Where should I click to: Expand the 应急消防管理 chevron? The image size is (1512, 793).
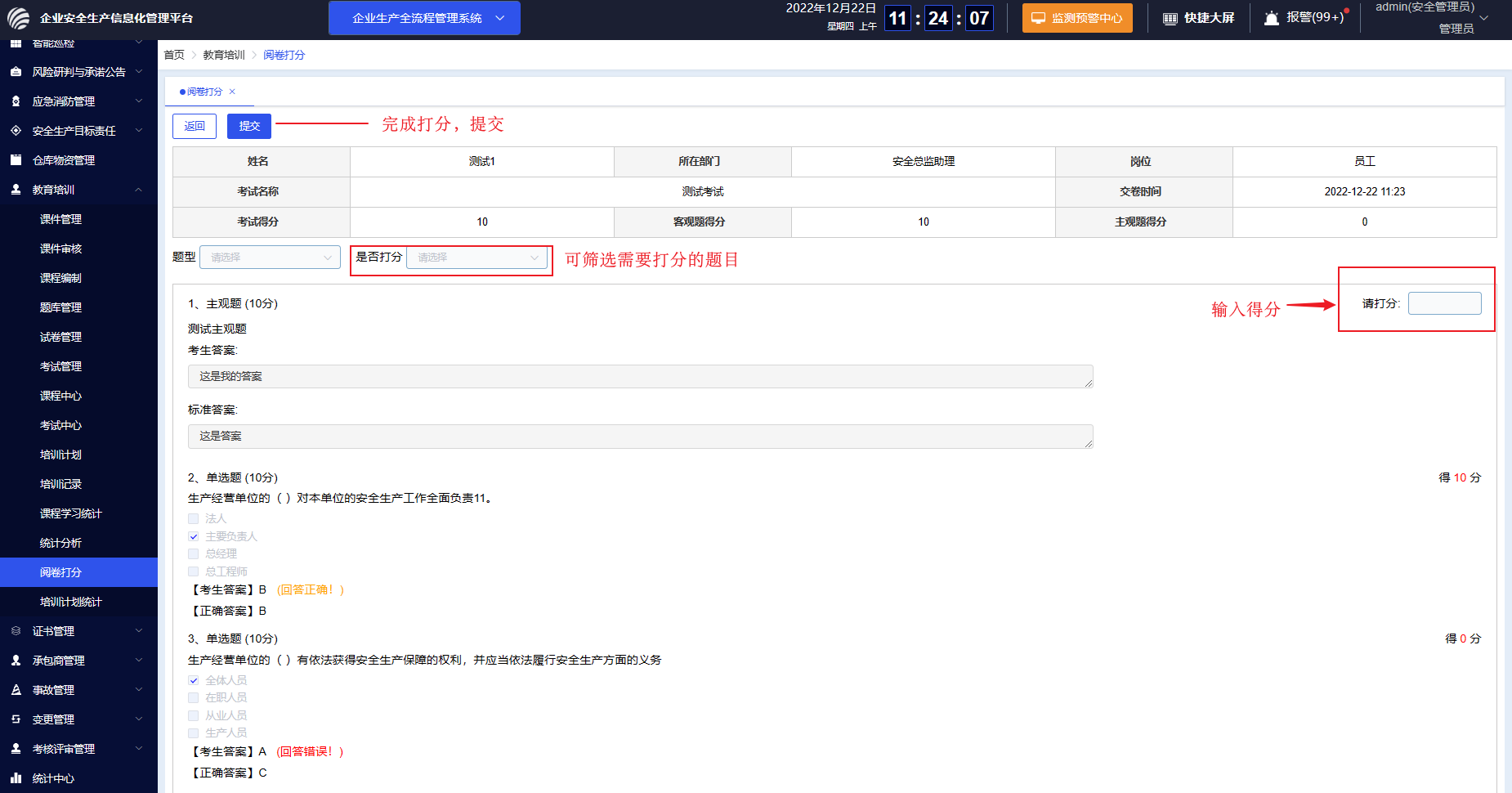pyautogui.click(x=139, y=101)
